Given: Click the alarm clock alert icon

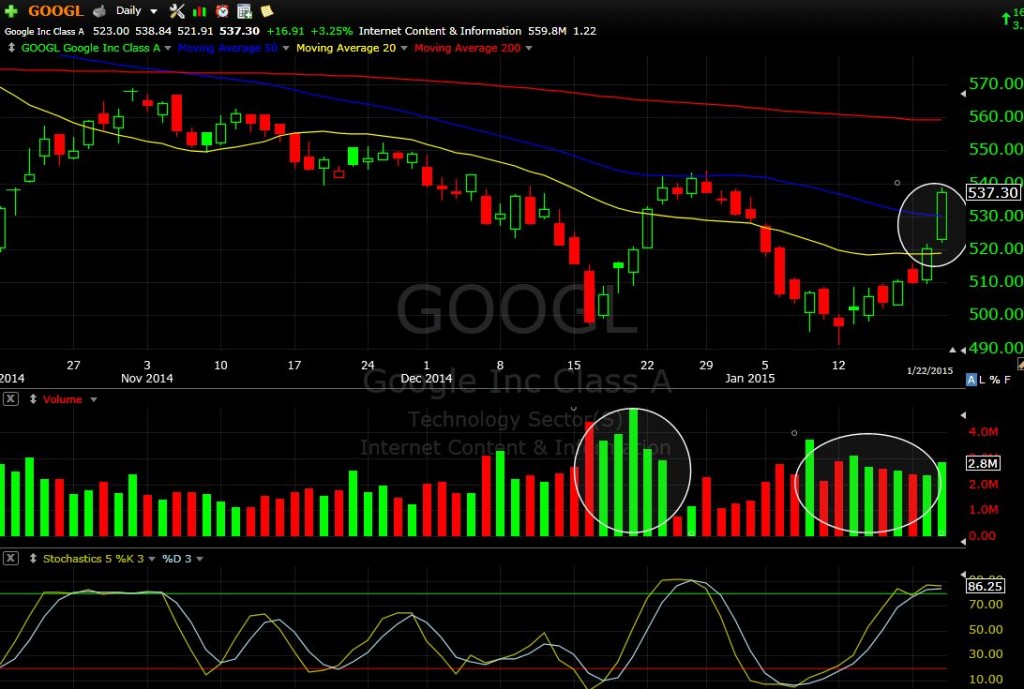Looking at the screenshot, I should 222,11.
